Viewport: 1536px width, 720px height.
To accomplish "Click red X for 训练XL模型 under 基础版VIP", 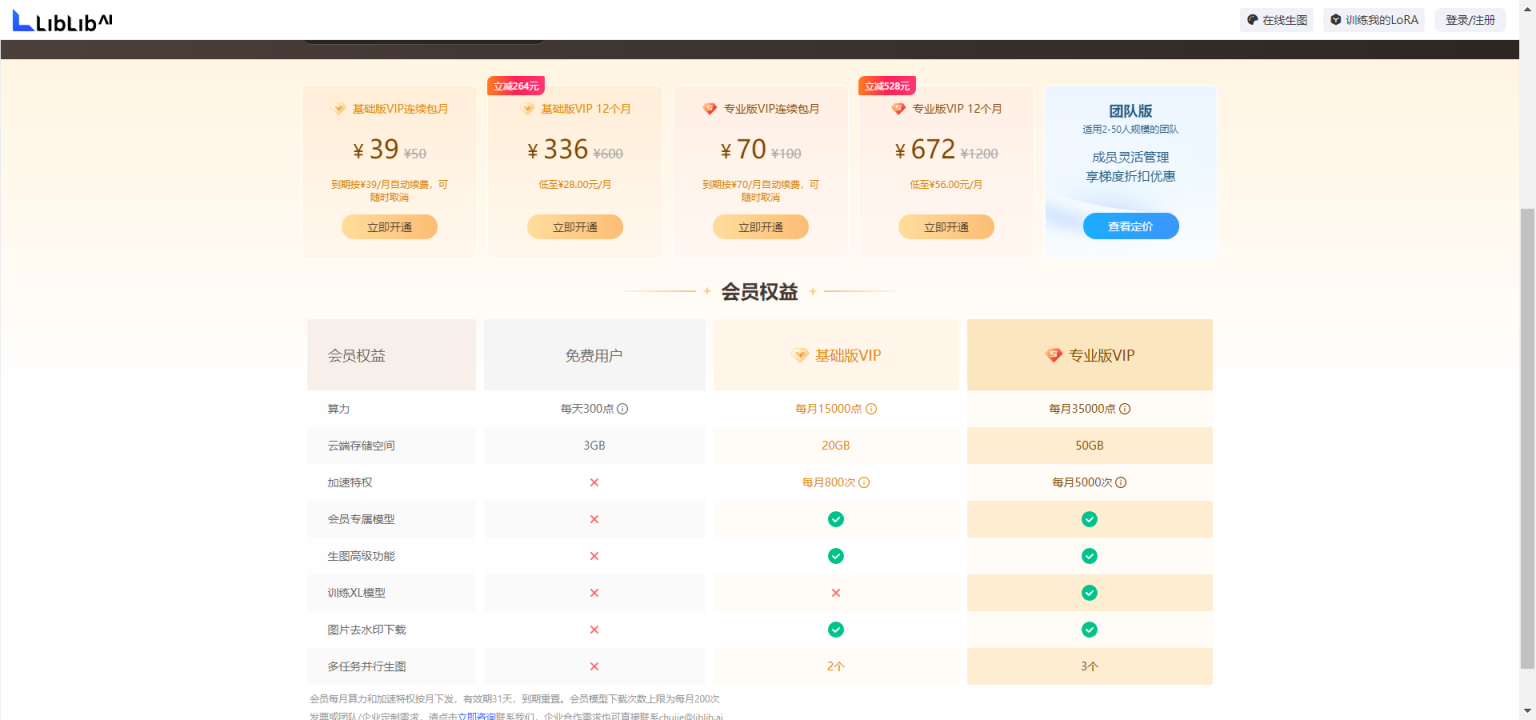I will [836, 593].
